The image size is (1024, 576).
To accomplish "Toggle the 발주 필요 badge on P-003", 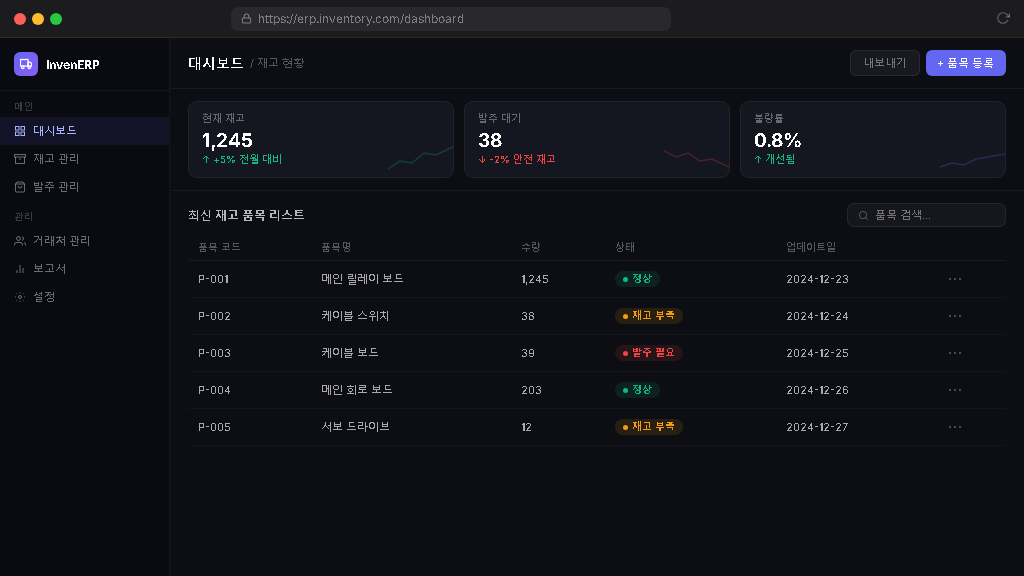I will point(647,353).
